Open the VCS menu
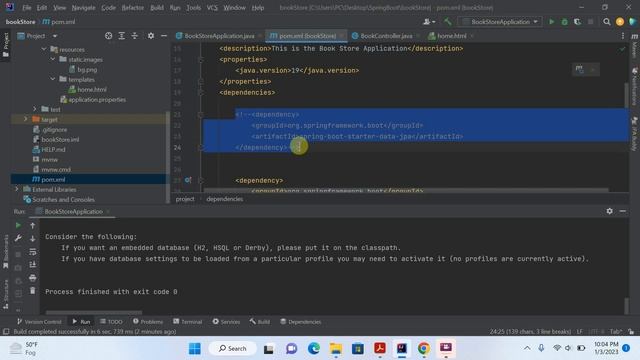The width and height of the screenshot is (640, 360). point(212,8)
